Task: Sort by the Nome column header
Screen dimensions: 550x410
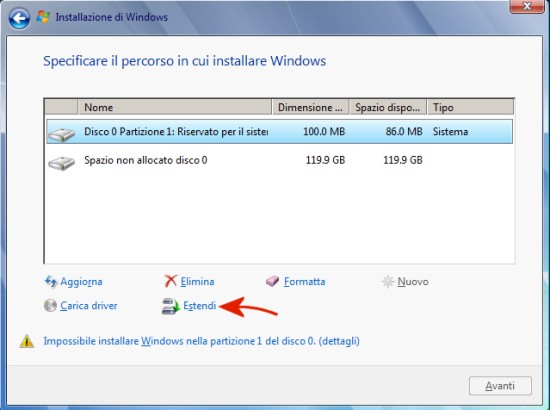Action: 175,107
